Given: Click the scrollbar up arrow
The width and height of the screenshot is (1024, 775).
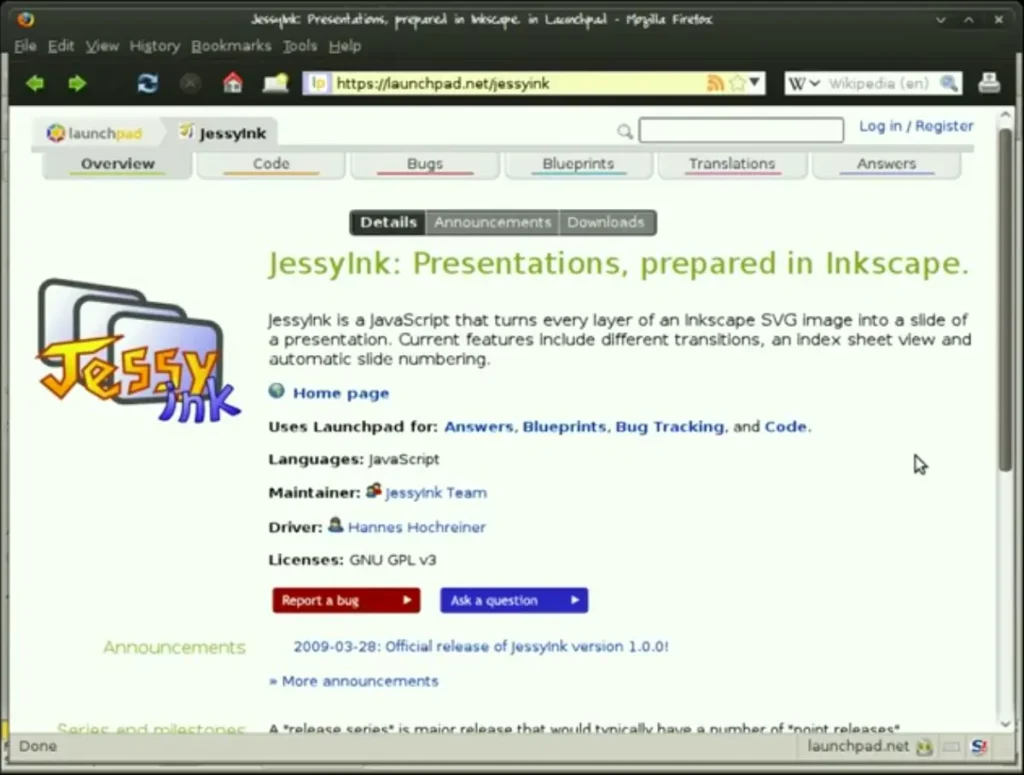Looking at the screenshot, I should (1005, 115).
